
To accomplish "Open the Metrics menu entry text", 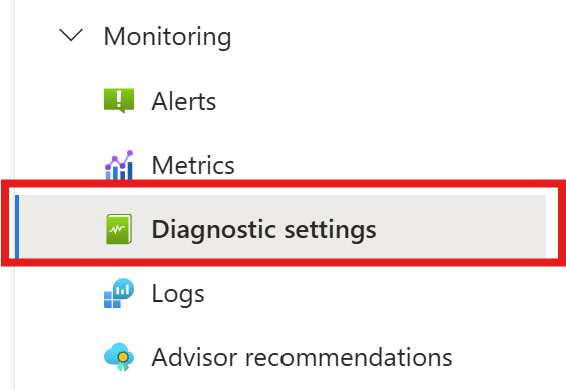I will (x=193, y=165).
